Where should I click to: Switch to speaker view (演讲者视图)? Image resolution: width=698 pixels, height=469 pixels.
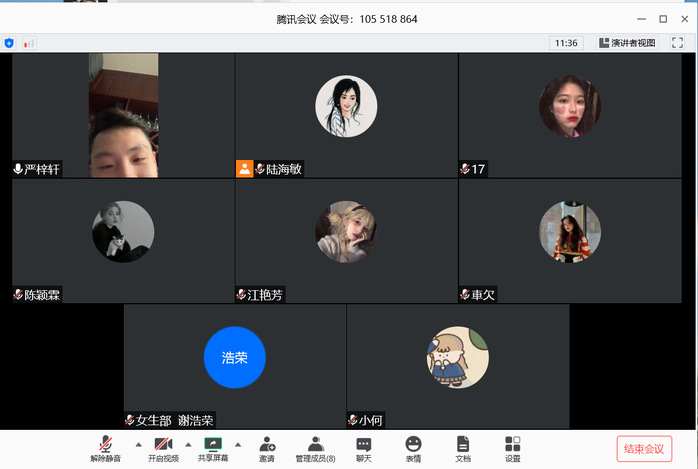627,43
